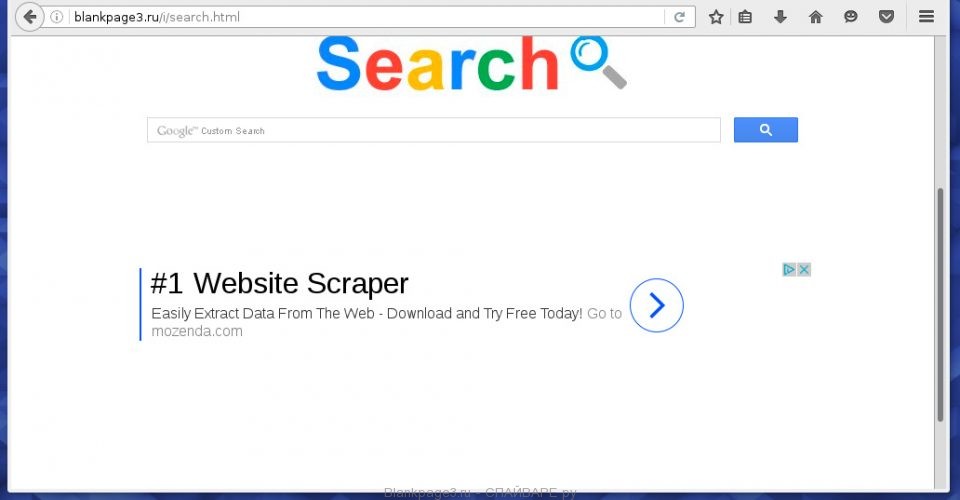Focus the Google Custom Search field
Image resolution: width=960 pixels, height=500 pixels.
click(x=433, y=130)
